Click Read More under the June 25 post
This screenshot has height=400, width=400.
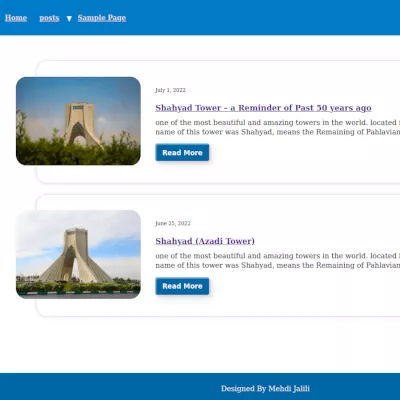(182, 286)
